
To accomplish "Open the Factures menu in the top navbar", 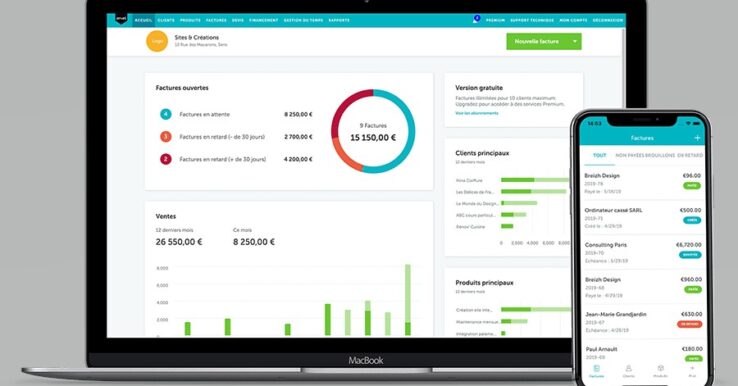I will [216, 20].
